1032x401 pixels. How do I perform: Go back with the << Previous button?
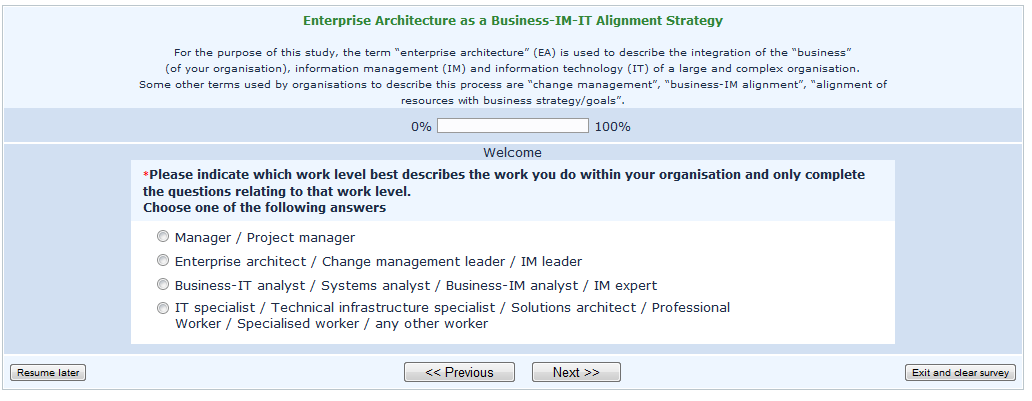[x=459, y=373]
